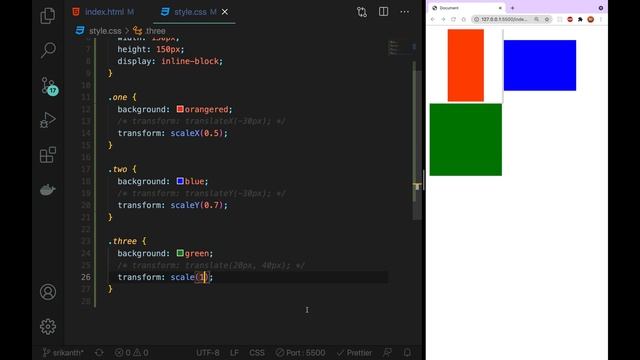Click style.css in the breadcrumb
The width and height of the screenshot is (640, 360).
coord(105,31)
